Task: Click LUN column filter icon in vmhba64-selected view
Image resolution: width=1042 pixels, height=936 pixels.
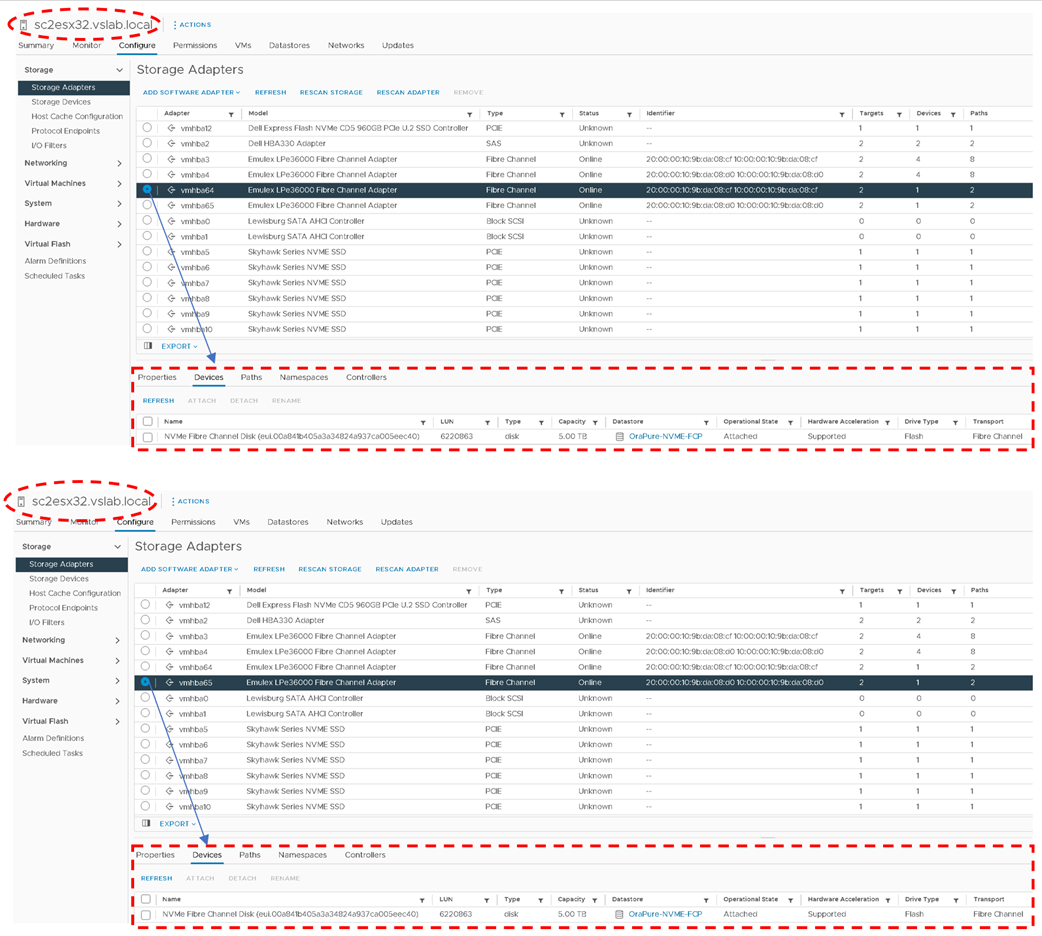Action: pos(487,422)
